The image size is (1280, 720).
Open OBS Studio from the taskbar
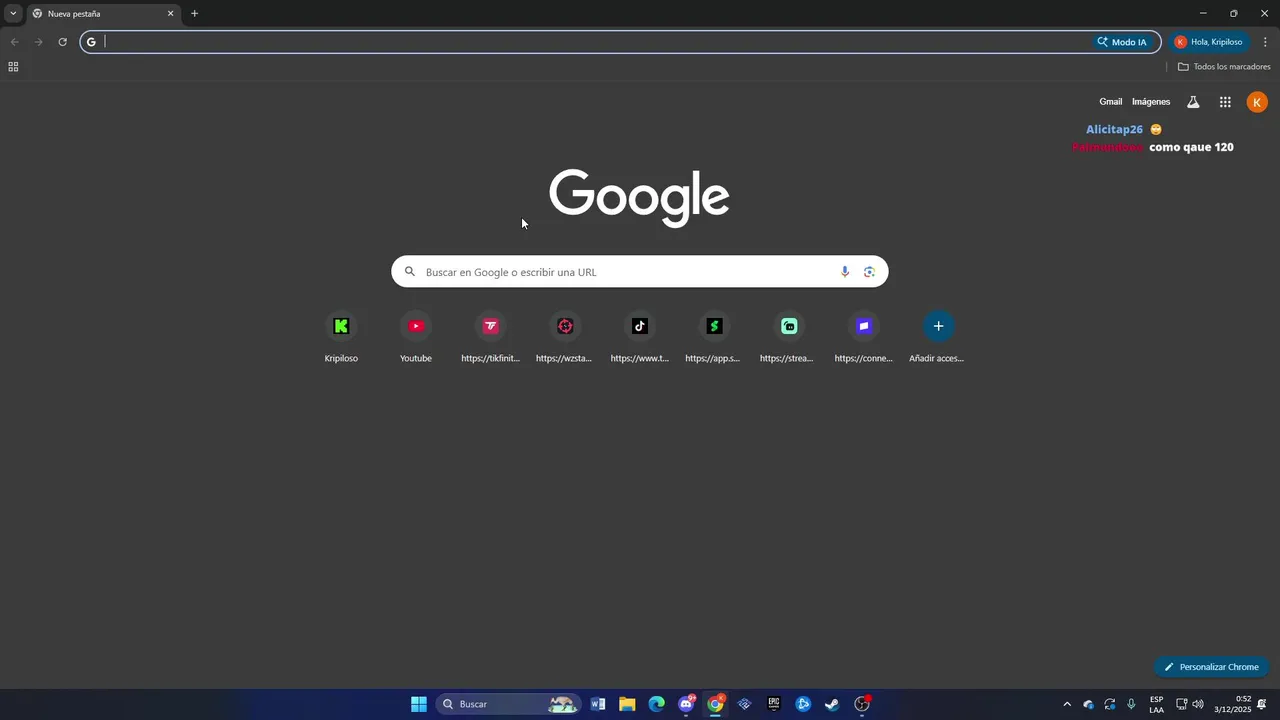[x=862, y=704]
